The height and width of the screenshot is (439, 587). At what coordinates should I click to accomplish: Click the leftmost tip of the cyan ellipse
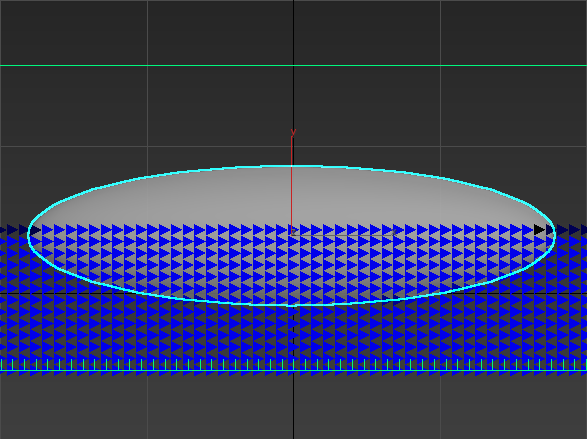[x=28, y=234]
